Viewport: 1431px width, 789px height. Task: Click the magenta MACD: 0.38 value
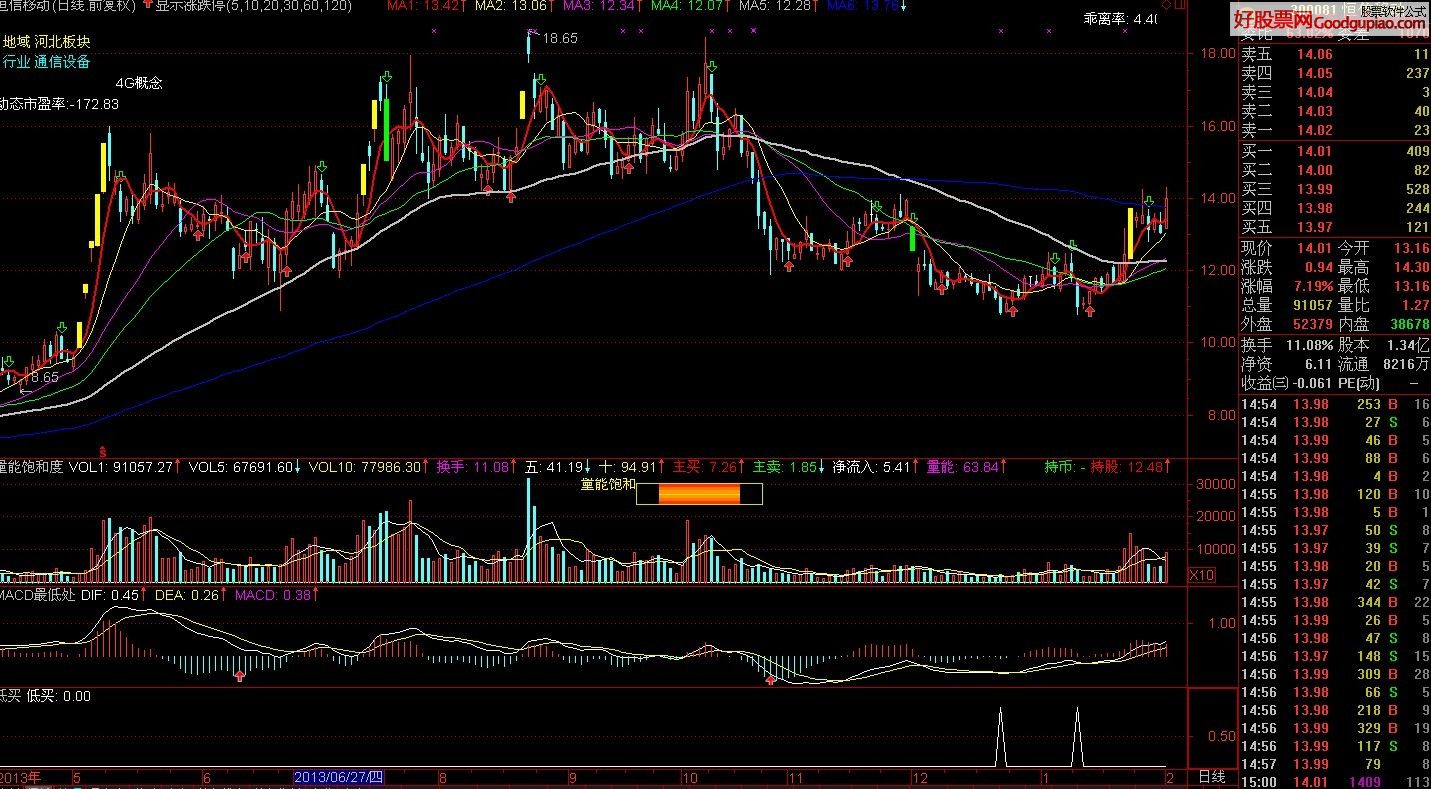(278, 596)
